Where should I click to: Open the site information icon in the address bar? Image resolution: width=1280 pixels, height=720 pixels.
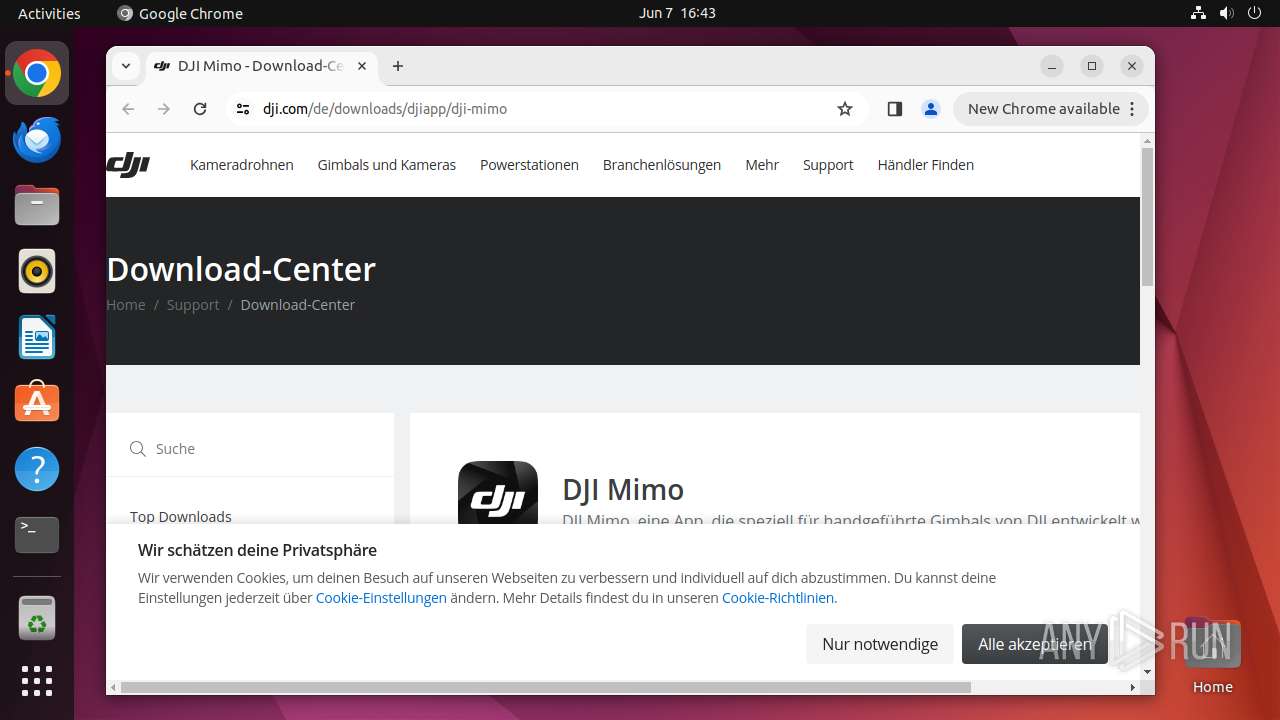243,109
